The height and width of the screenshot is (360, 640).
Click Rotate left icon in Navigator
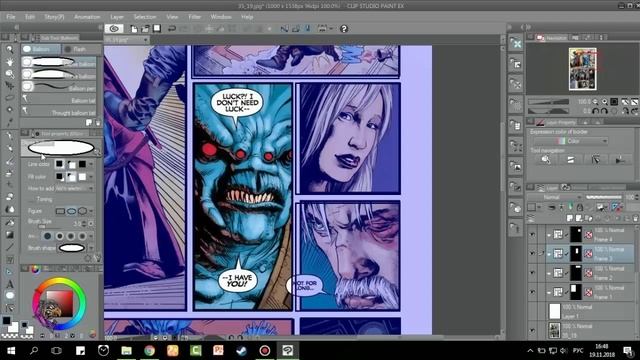(x=596, y=111)
